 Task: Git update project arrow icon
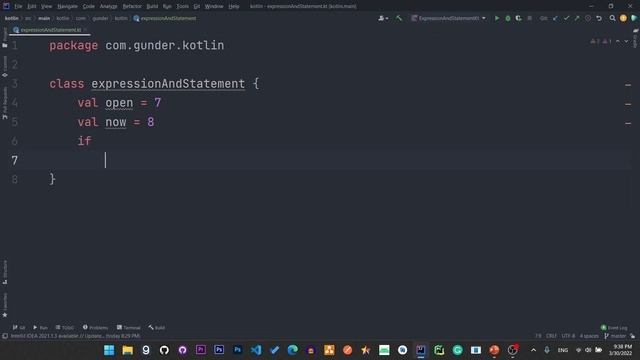click(555, 18)
